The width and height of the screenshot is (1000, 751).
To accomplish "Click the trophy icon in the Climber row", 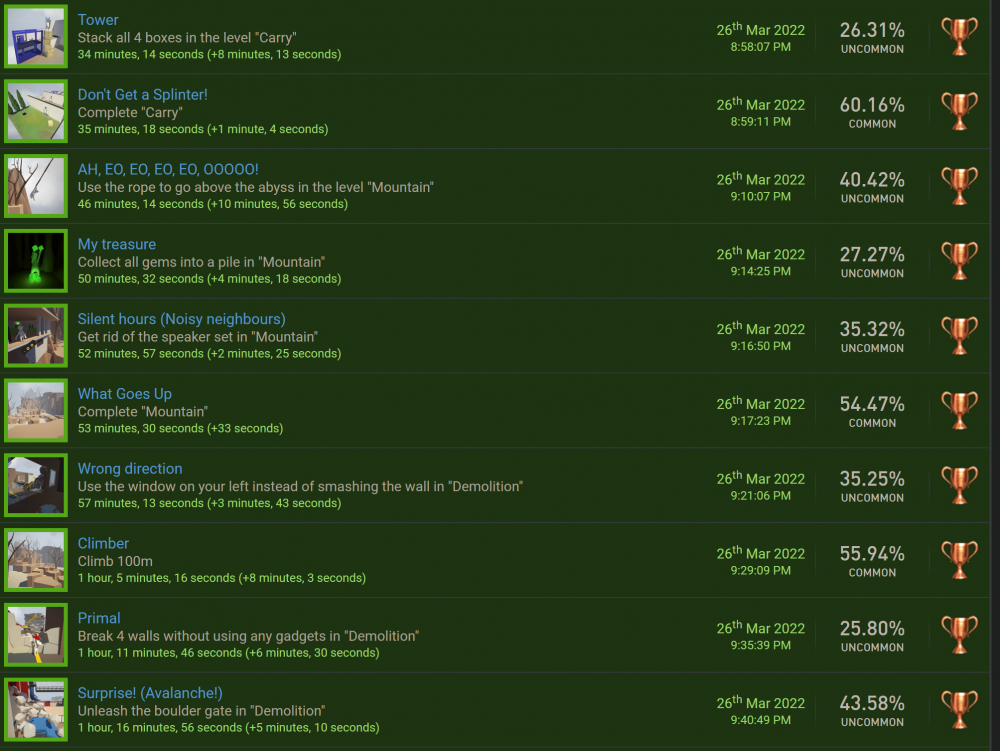I will (959, 560).
